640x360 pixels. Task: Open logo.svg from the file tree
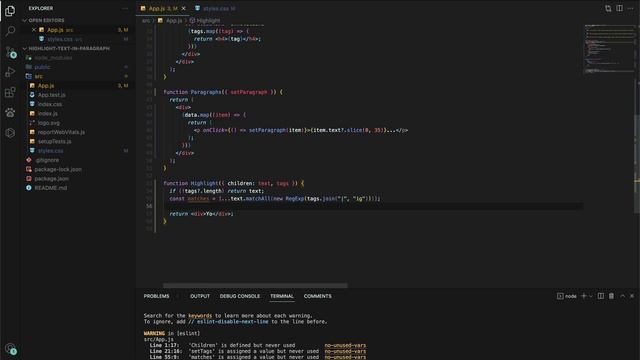[x=49, y=123]
